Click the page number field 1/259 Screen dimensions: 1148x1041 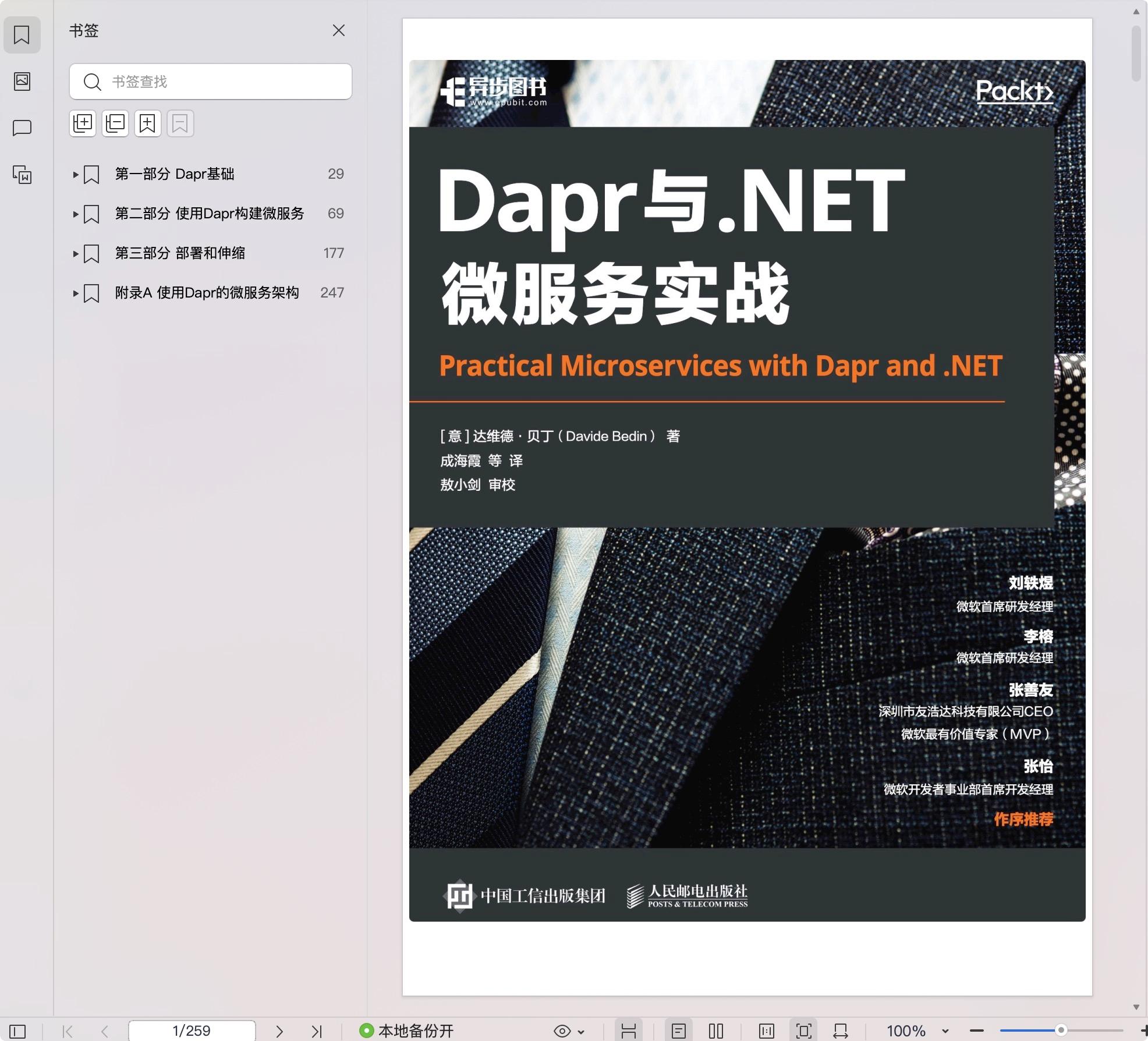click(x=192, y=1031)
